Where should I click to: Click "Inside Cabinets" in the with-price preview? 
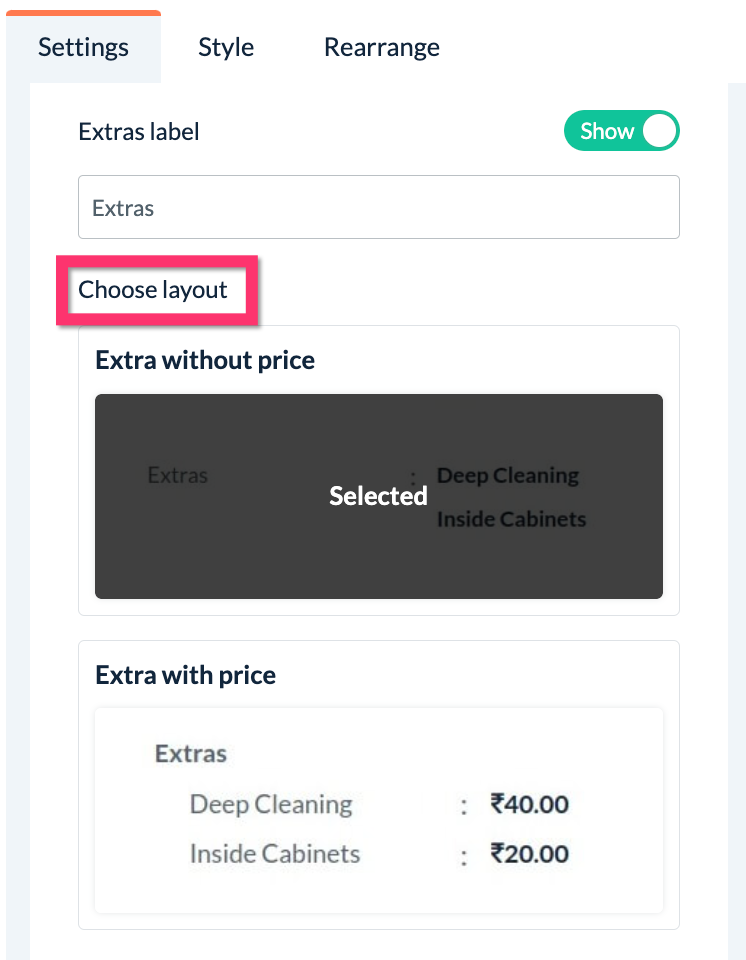[275, 854]
